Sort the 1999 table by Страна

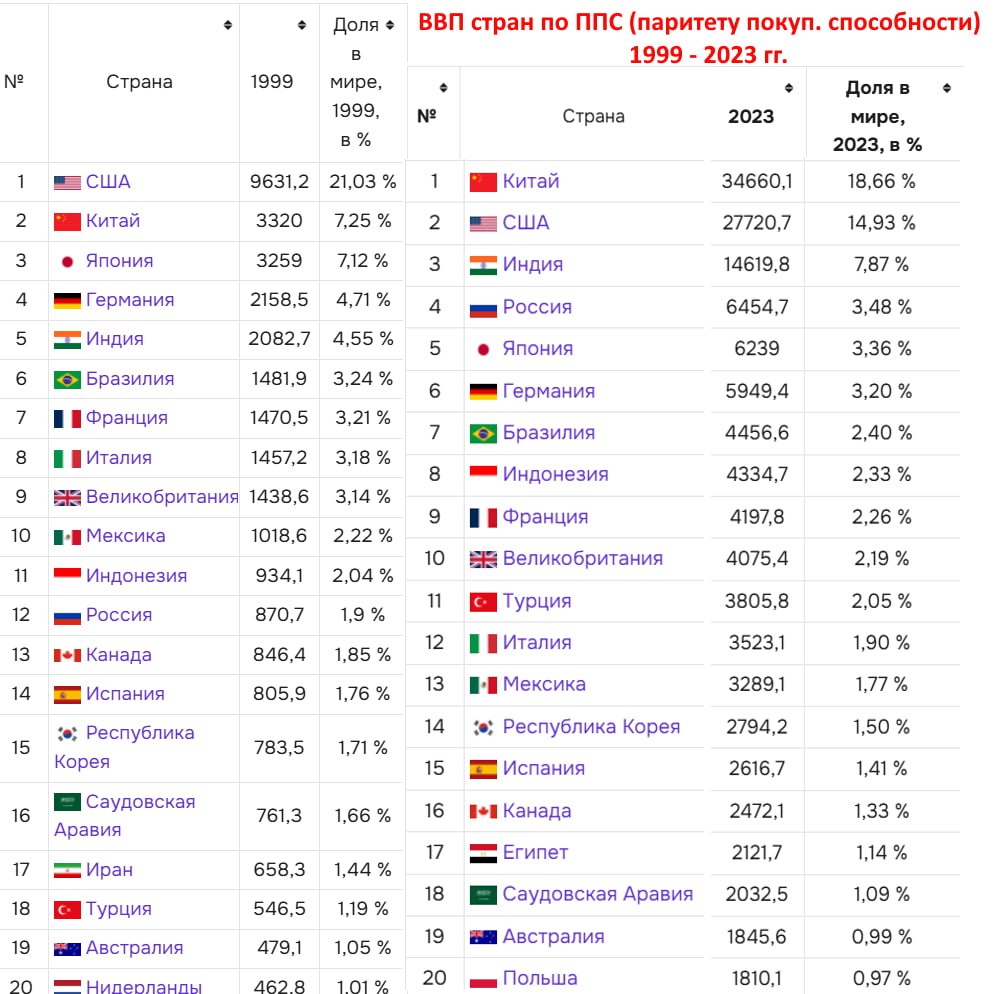click(x=228, y=25)
